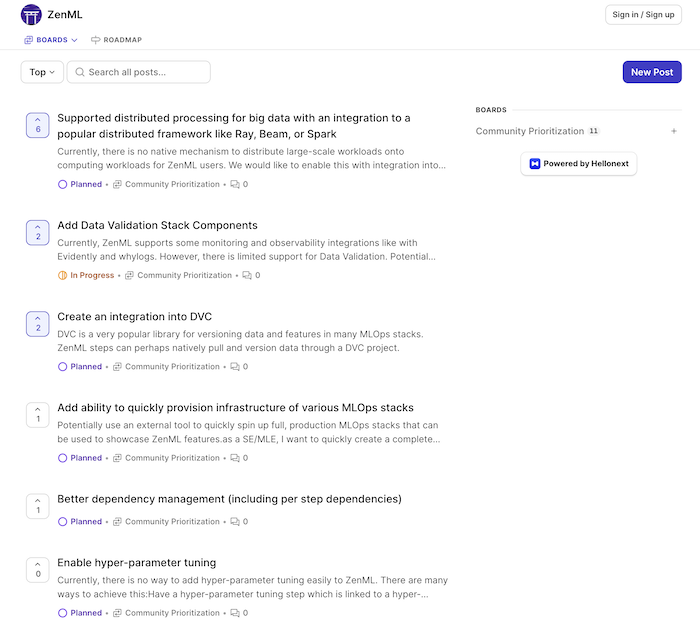Upvote the provision infrastructure MLOps stacks post
This screenshot has width=700, height=626.
click(38, 415)
